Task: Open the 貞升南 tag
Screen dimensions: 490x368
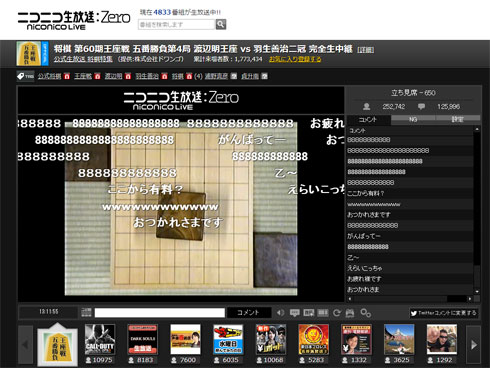Action: point(250,76)
